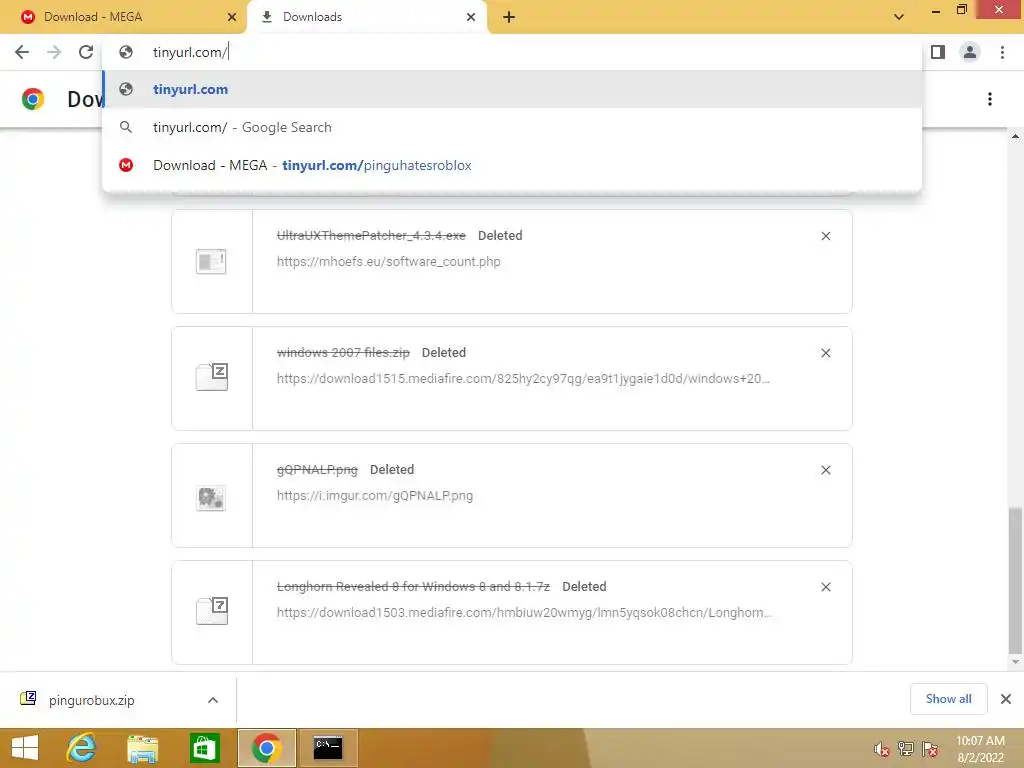The height and width of the screenshot is (768, 1024).
Task: Click the gQPNALP.png image file icon
Action: pyautogui.click(x=211, y=498)
